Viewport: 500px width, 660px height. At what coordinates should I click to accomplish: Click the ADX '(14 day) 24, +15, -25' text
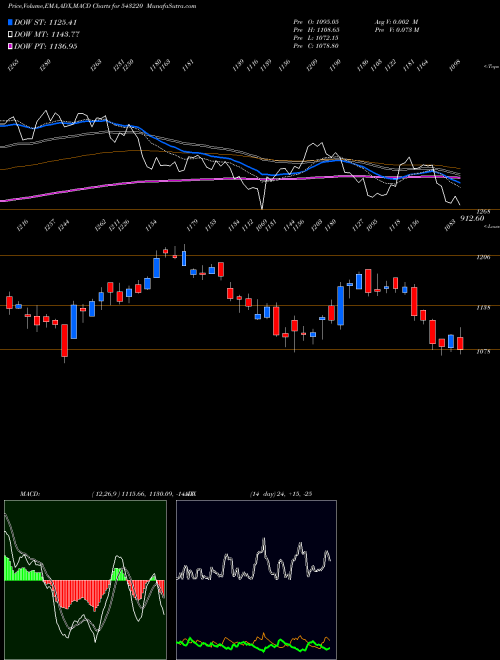point(281,494)
